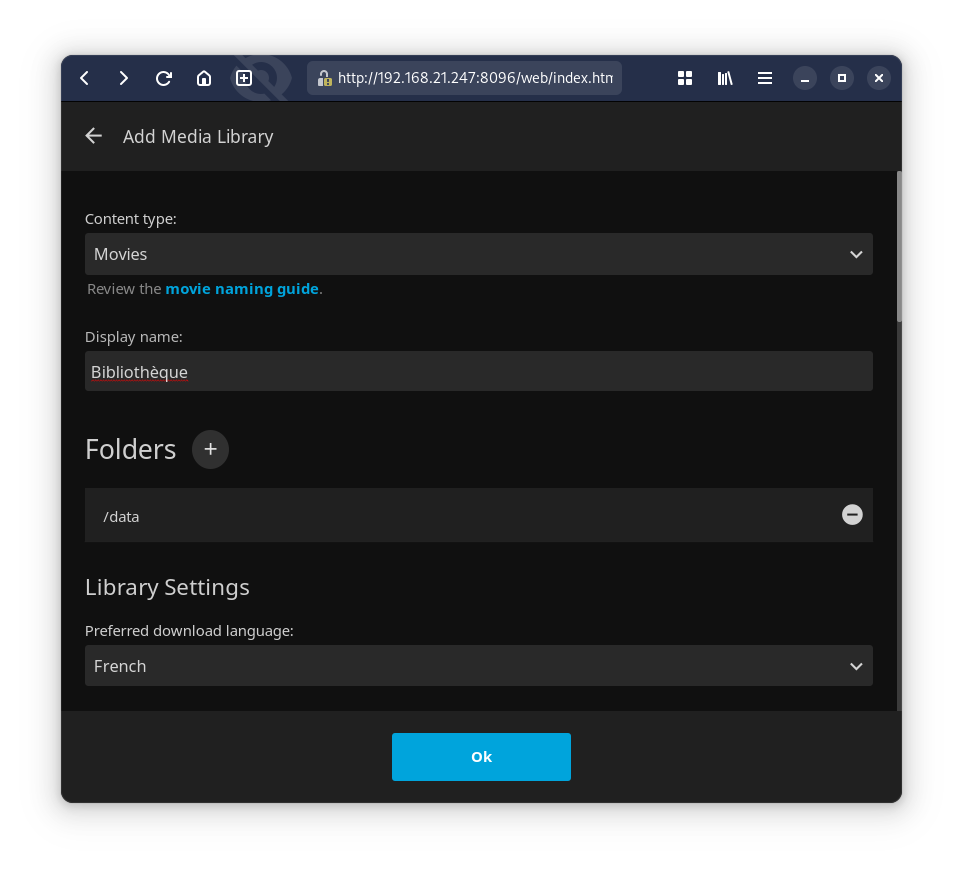Viewport: 963px width, 870px height.
Task: Close the browser window
Action: pyautogui.click(x=879, y=78)
